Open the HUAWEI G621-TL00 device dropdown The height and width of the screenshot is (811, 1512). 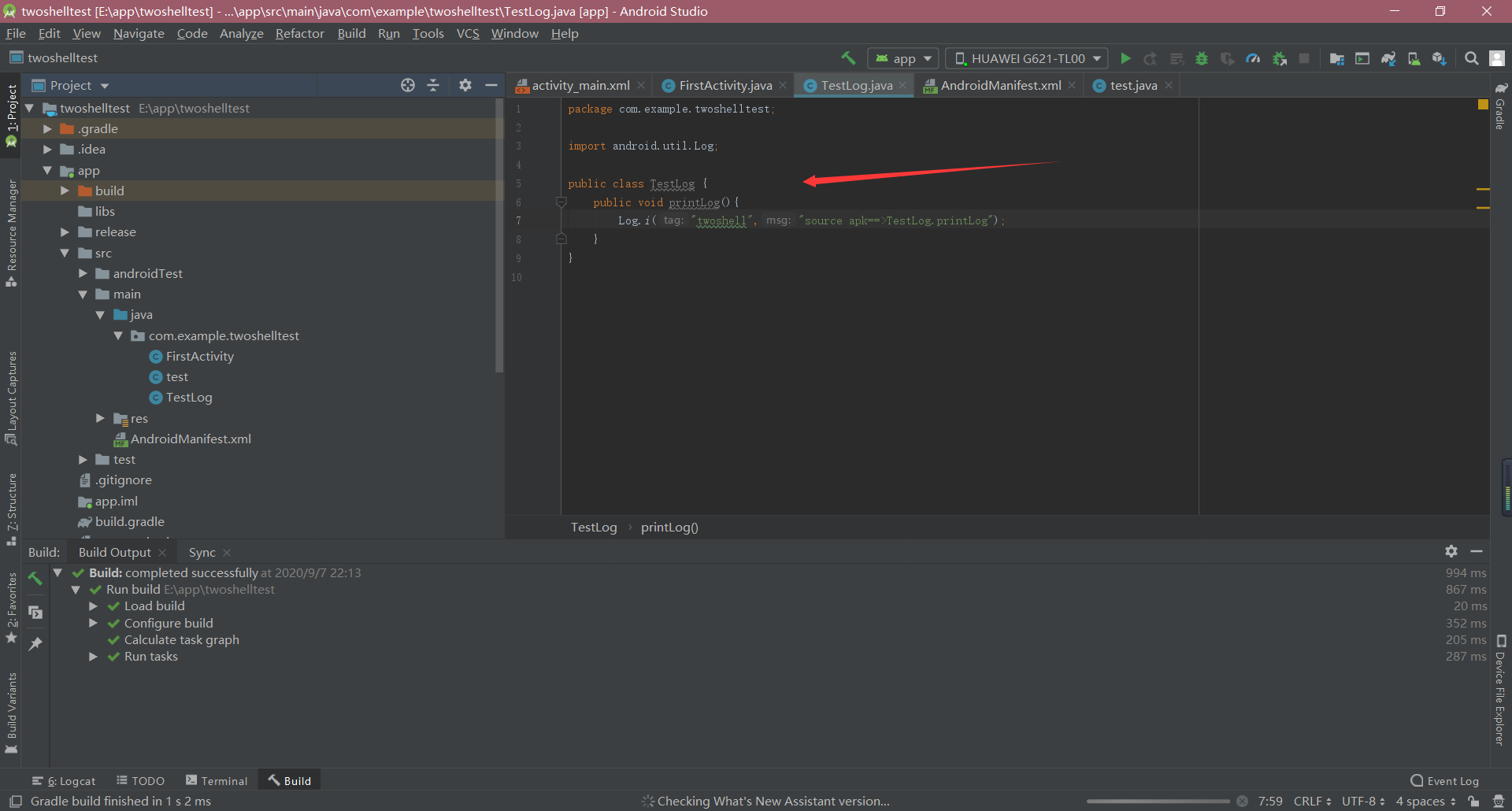[x=1027, y=58]
